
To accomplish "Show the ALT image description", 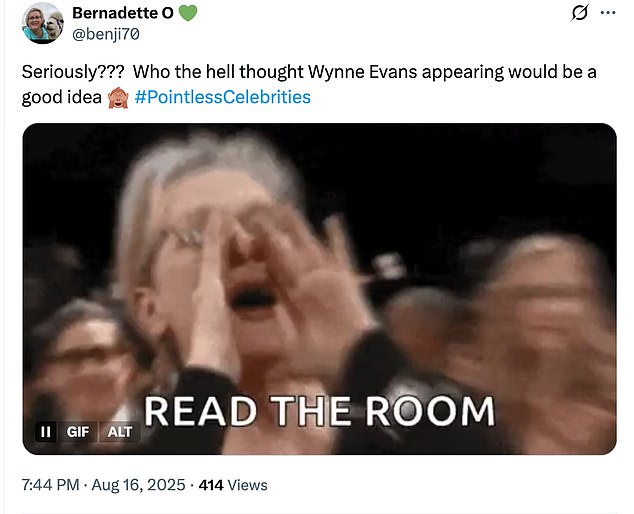I will point(120,432).
